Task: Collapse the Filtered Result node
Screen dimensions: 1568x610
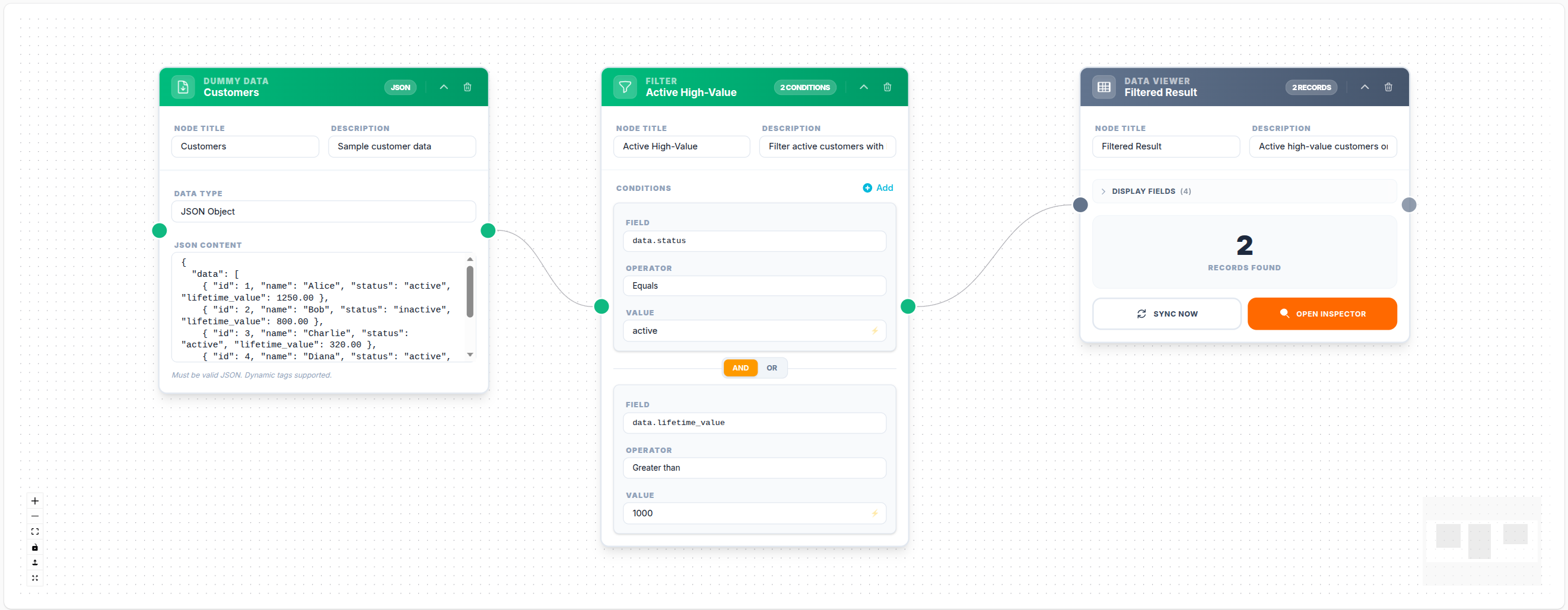Action: pos(1365,87)
